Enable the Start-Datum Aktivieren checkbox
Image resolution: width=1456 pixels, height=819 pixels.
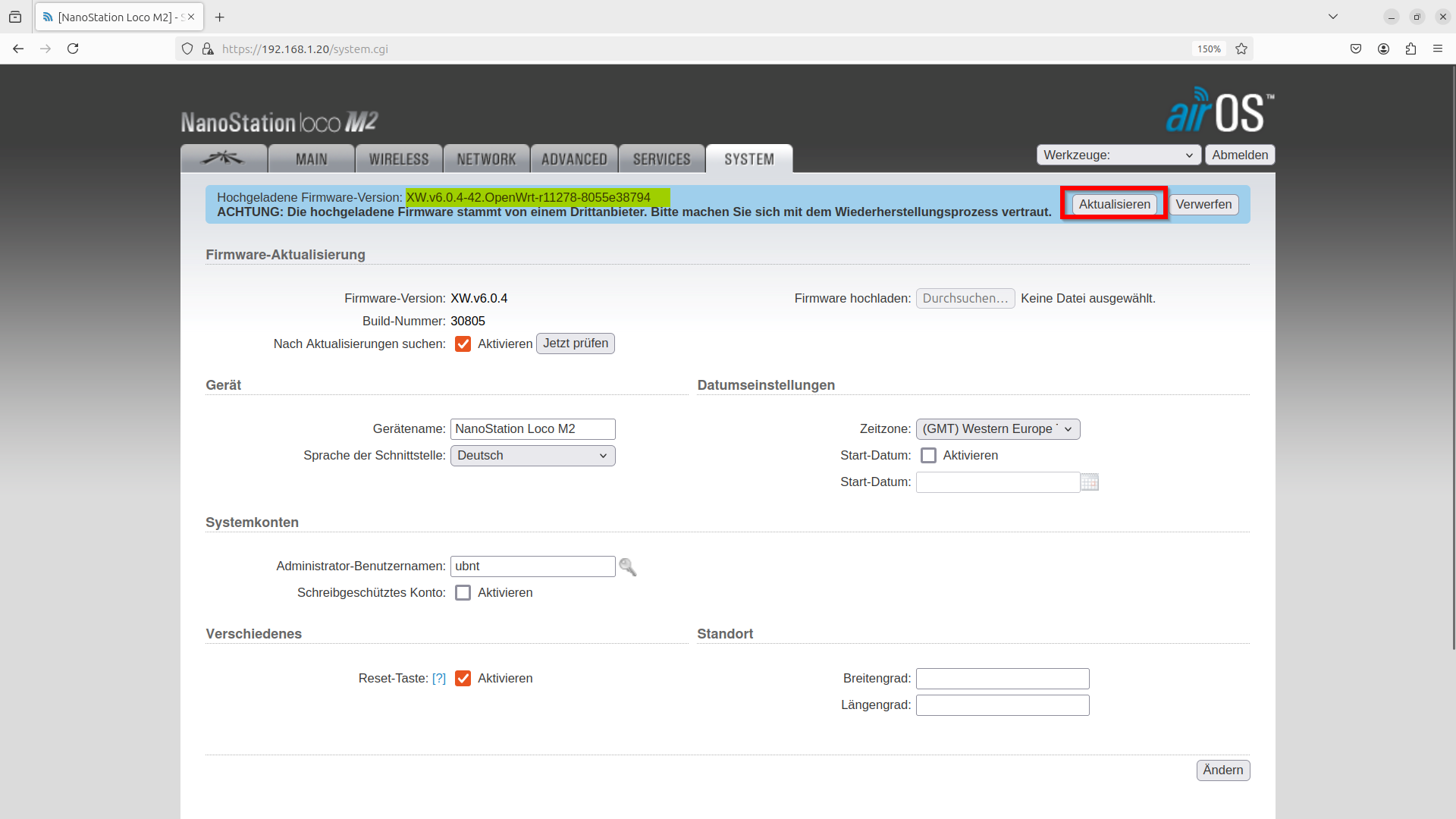click(928, 456)
